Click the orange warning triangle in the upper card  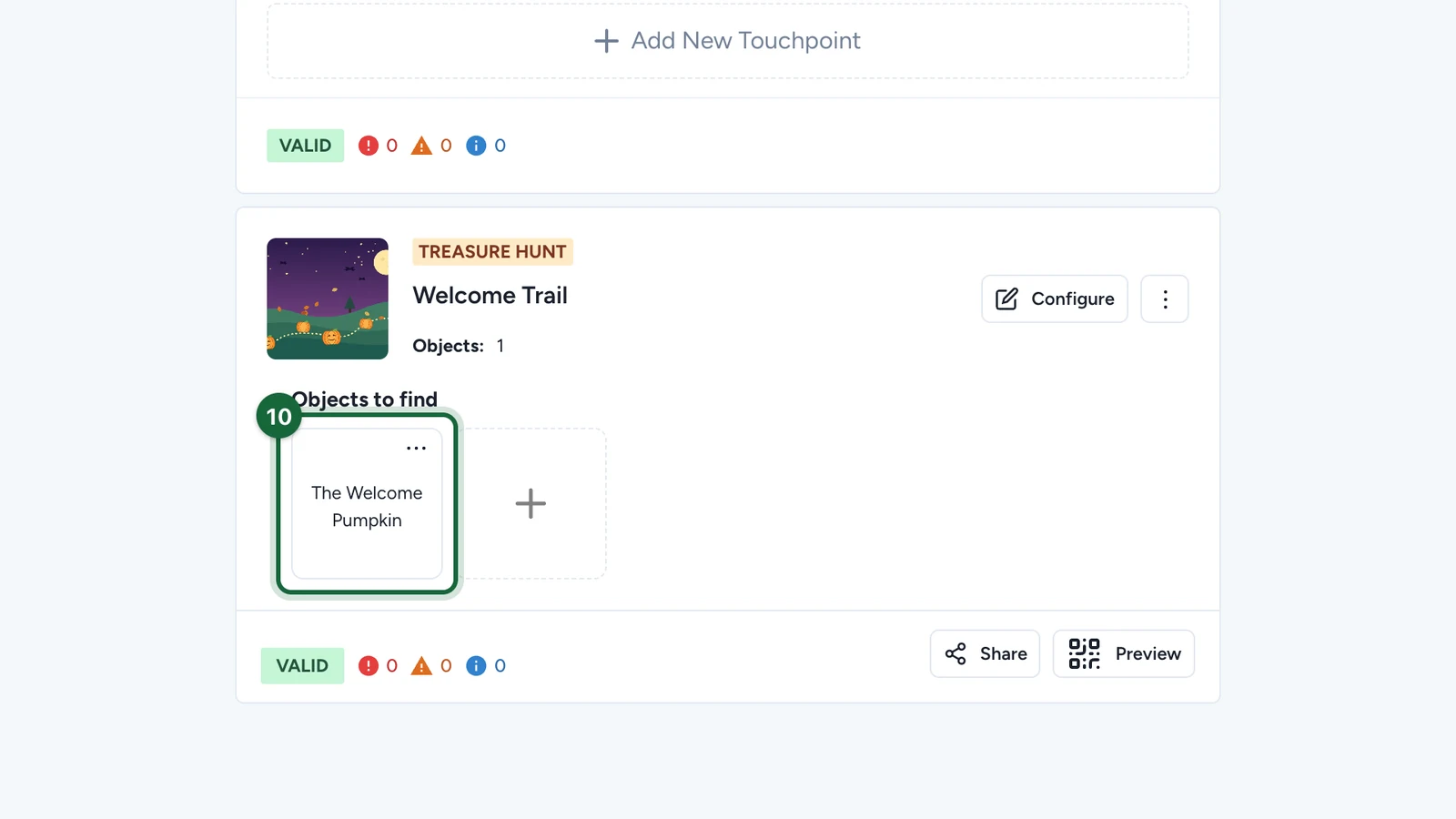pyautogui.click(x=421, y=146)
